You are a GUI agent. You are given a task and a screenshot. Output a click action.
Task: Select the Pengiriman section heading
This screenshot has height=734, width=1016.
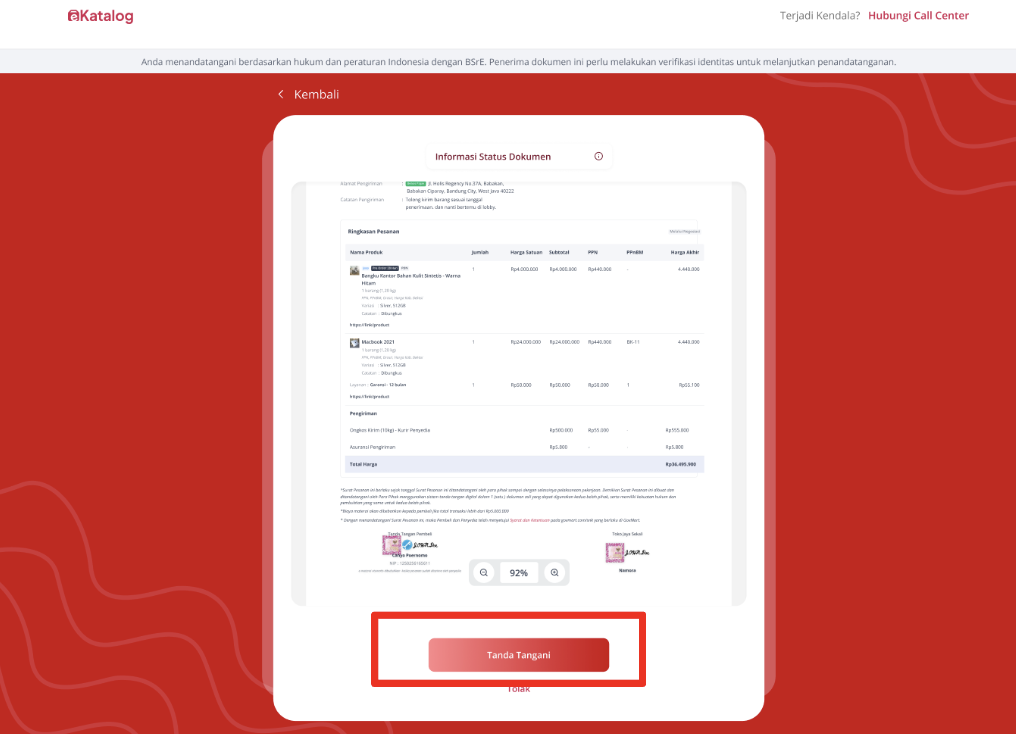coord(363,413)
